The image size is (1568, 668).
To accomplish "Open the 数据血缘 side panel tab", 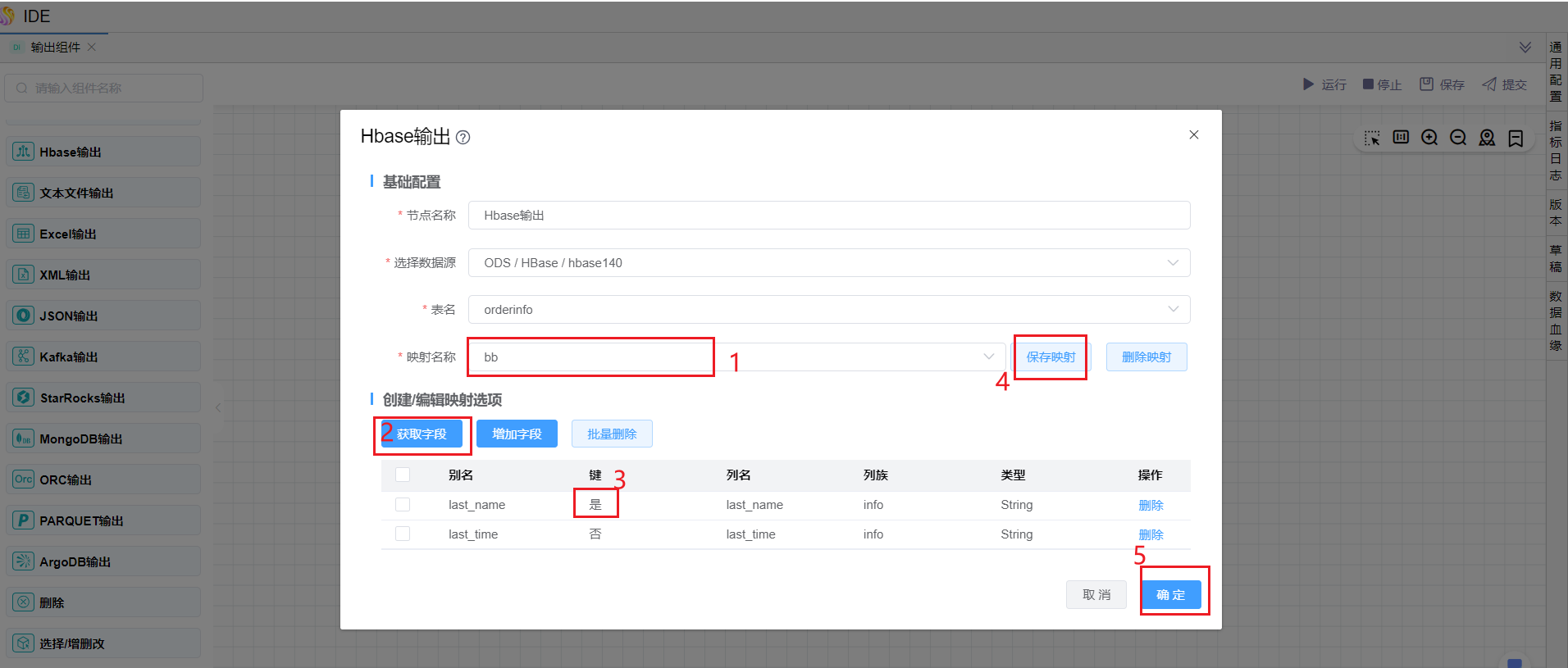I will click(1556, 320).
